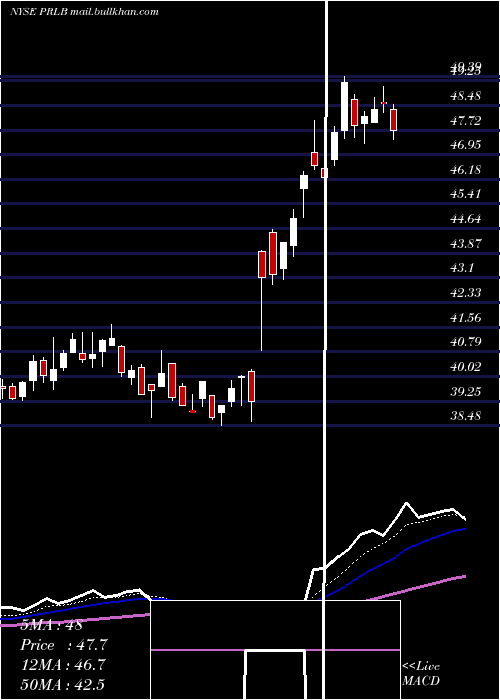Select the 43.87 price axis label

click(465, 244)
